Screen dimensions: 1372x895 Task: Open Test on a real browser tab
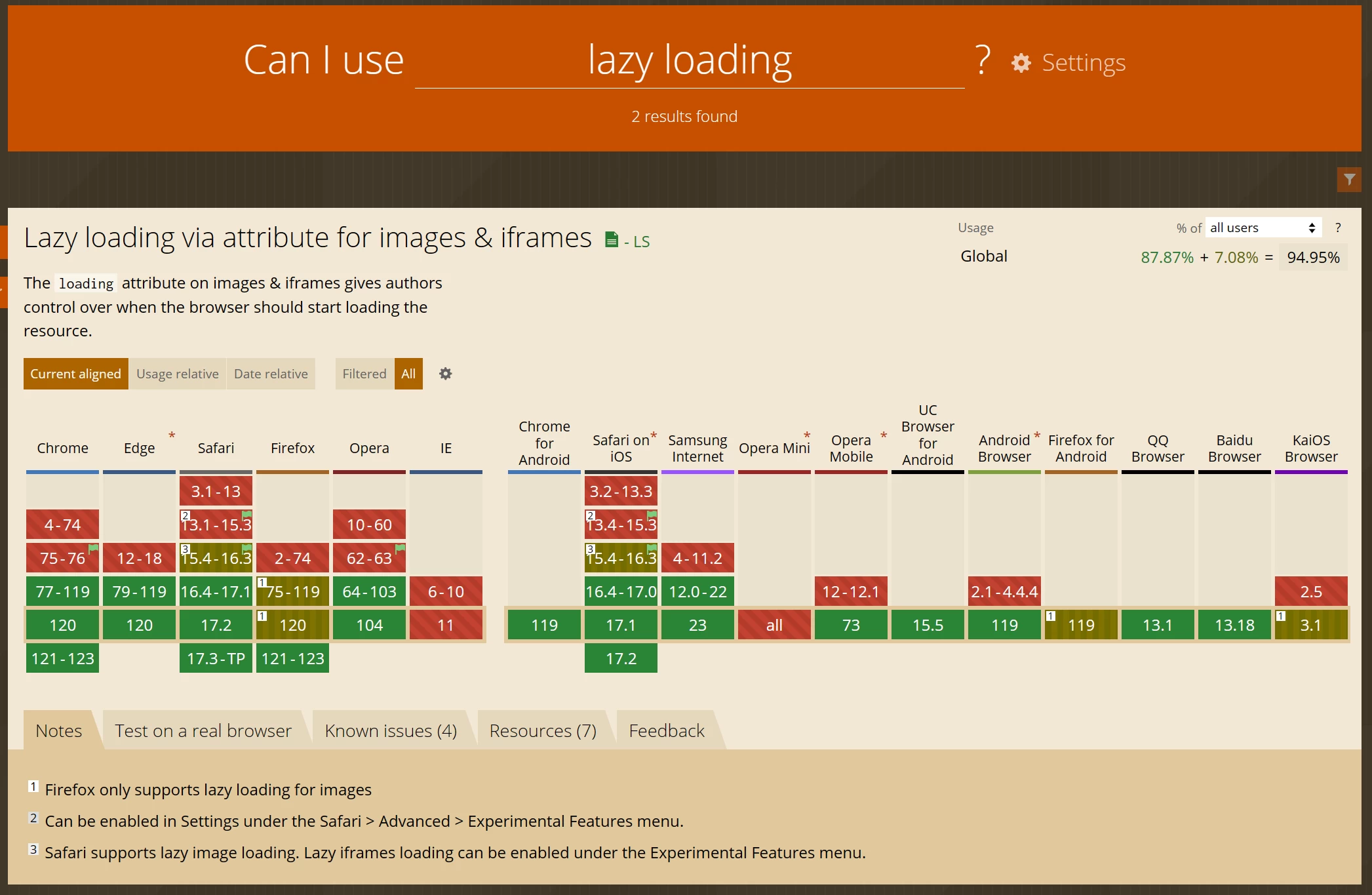(x=203, y=730)
